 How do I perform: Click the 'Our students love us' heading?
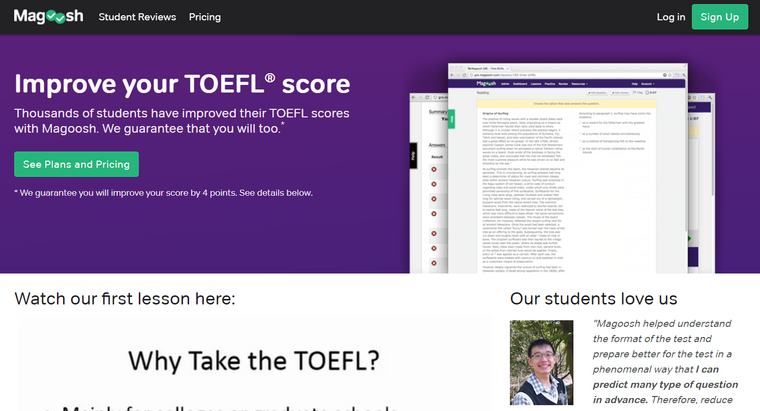(593, 298)
